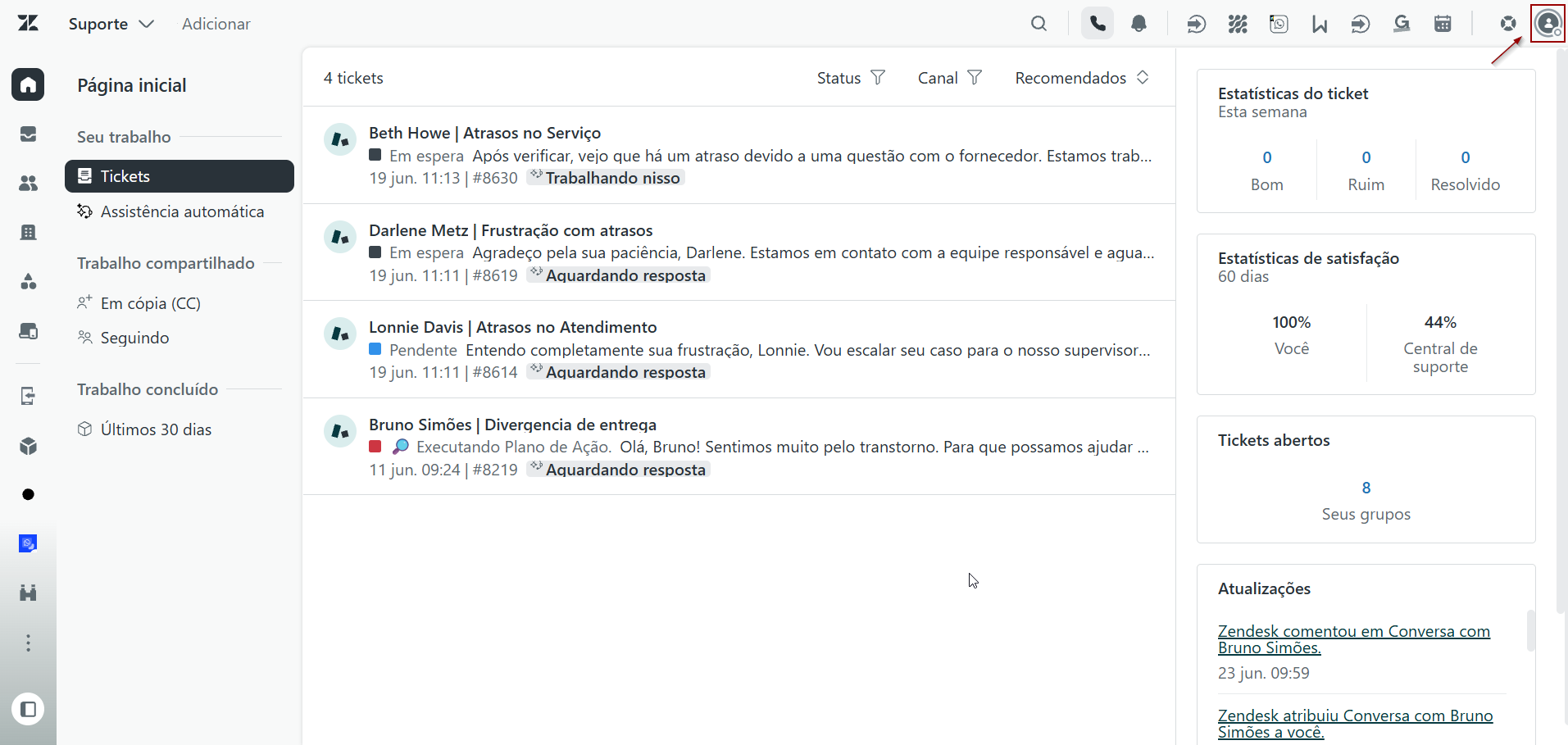Open notifications with the bell icon
Image resolution: width=1568 pixels, height=745 pixels.
tap(1139, 24)
